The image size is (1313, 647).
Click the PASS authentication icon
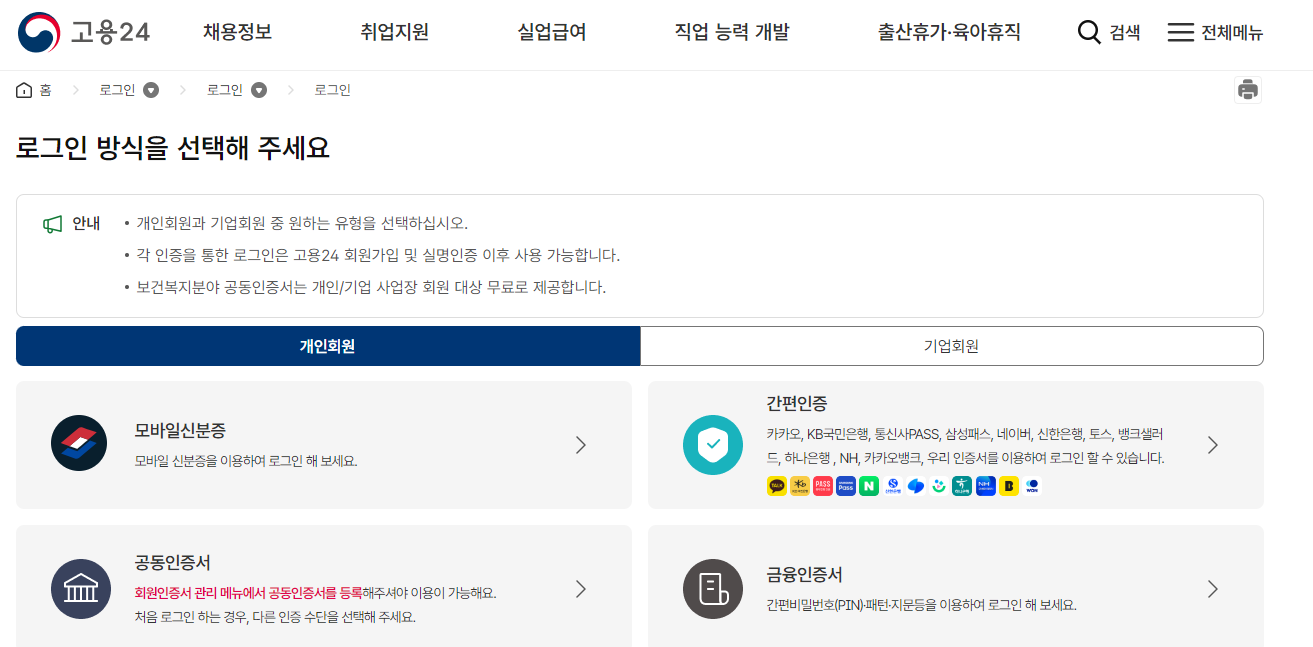[x=822, y=486]
